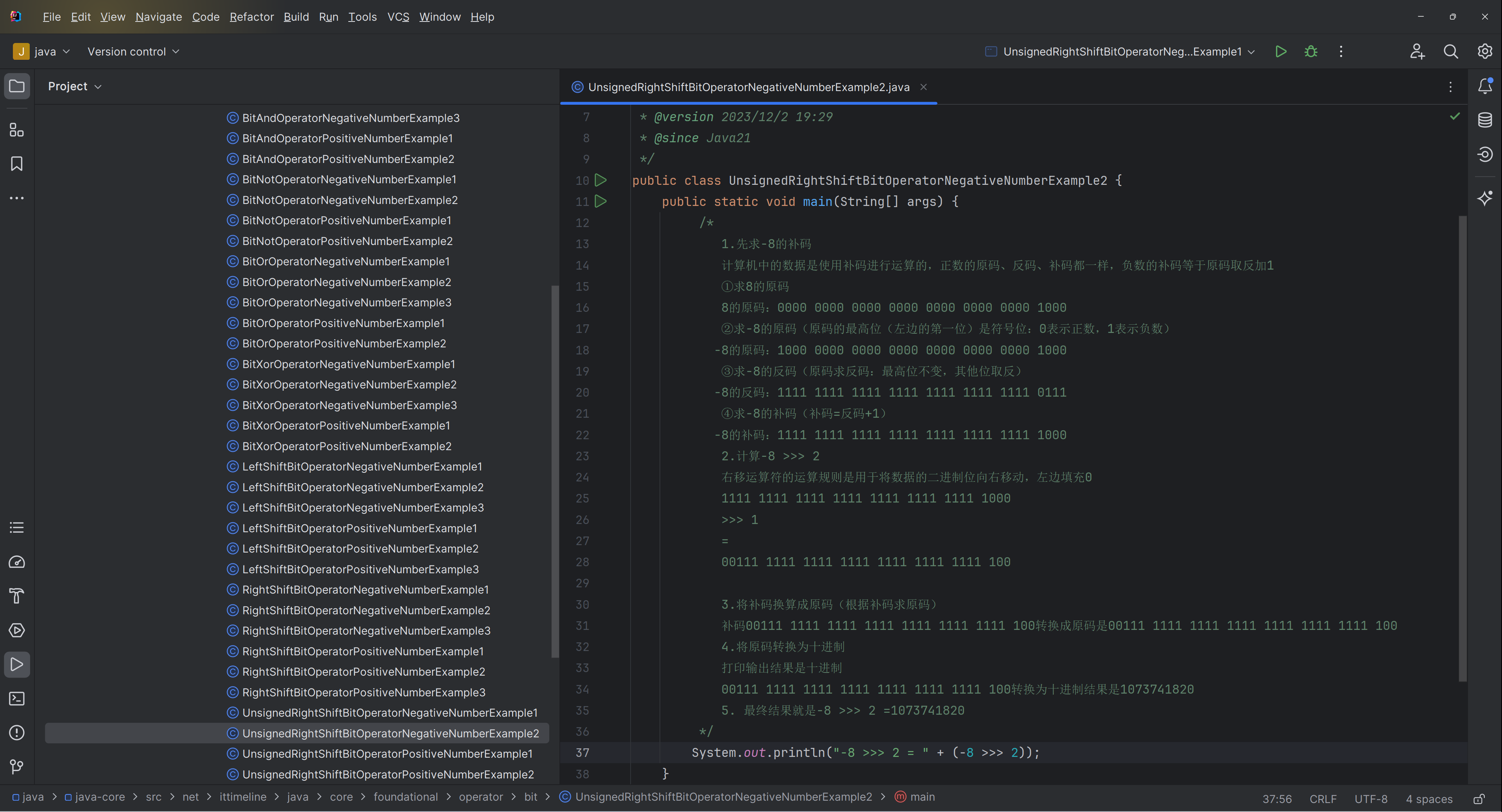
Task: Open the File menu
Action: pyautogui.click(x=52, y=17)
